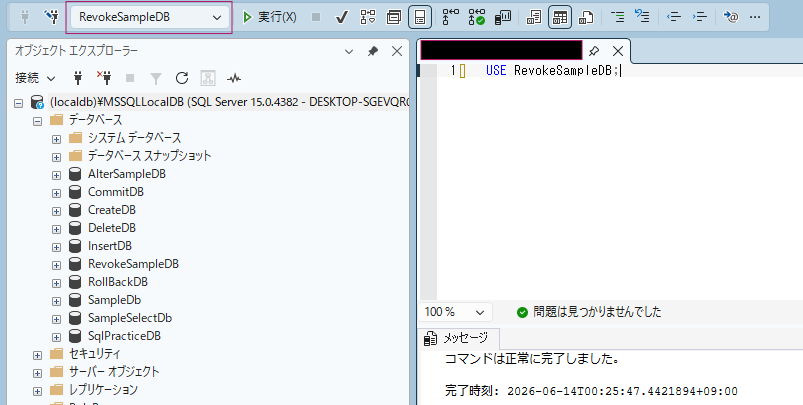Click SqlPracticeDB database icon
The height and width of the screenshot is (405, 803).
(75, 336)
